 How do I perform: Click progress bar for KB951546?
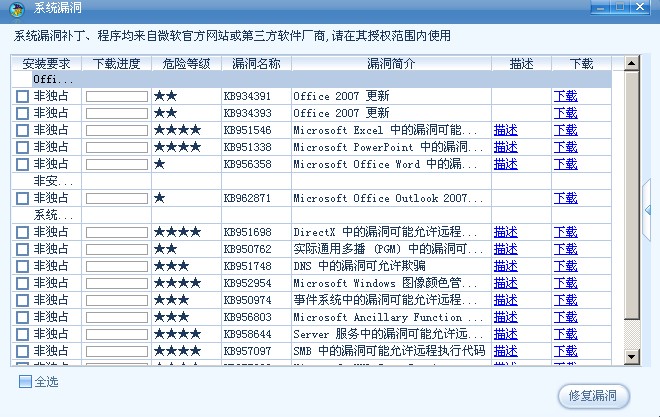tap(117, 130)
